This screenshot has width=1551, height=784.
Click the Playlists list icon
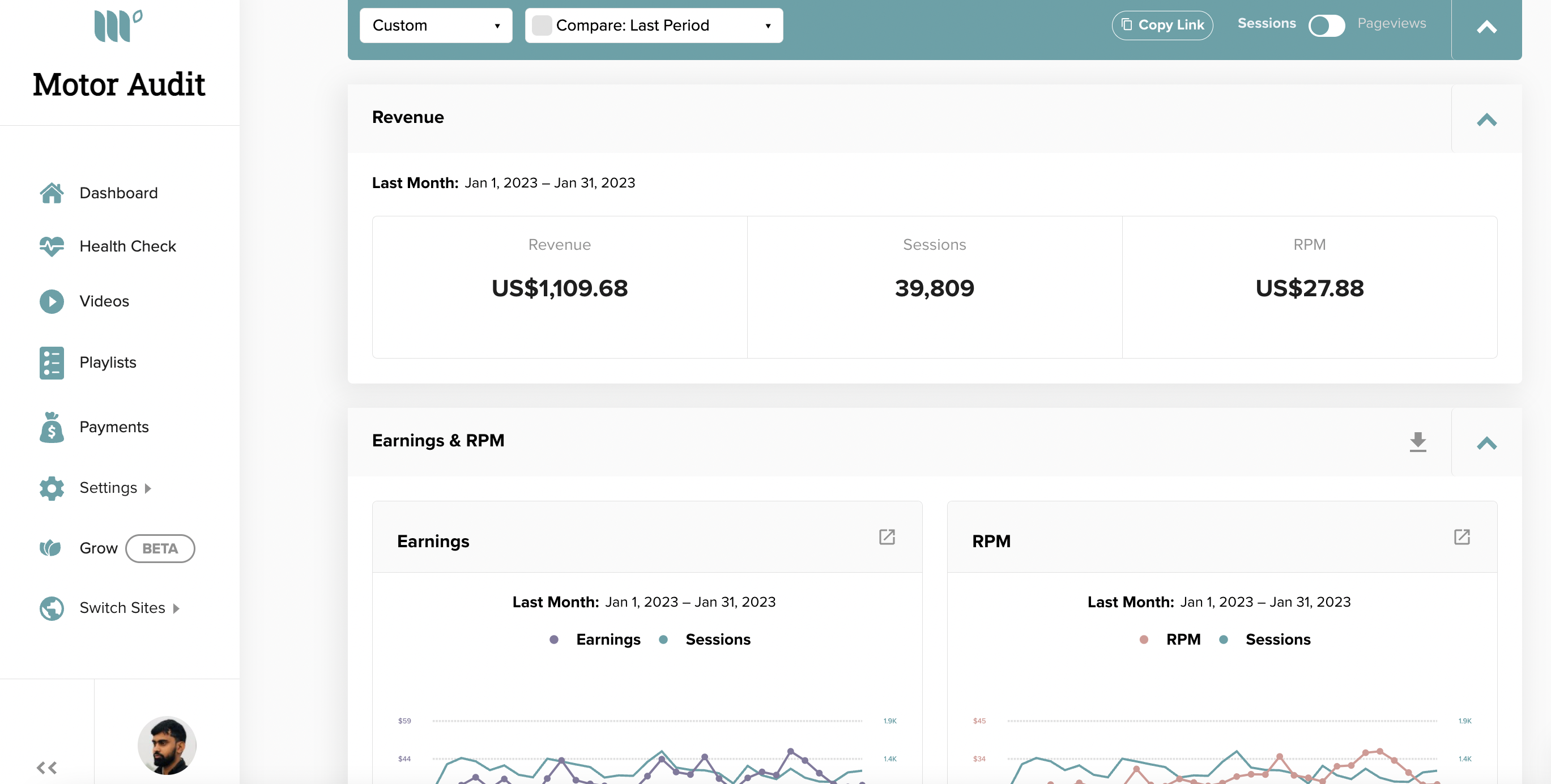(52, 363)
